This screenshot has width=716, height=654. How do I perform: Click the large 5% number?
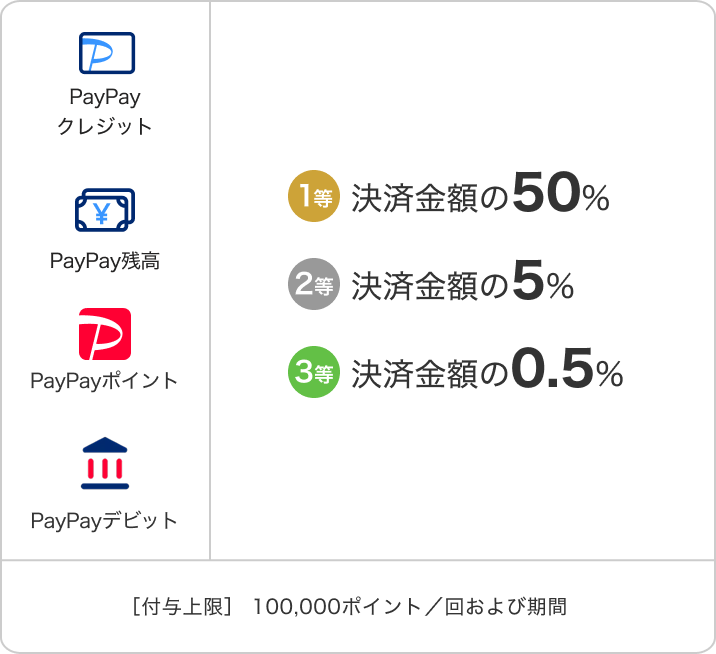[543, 284]
